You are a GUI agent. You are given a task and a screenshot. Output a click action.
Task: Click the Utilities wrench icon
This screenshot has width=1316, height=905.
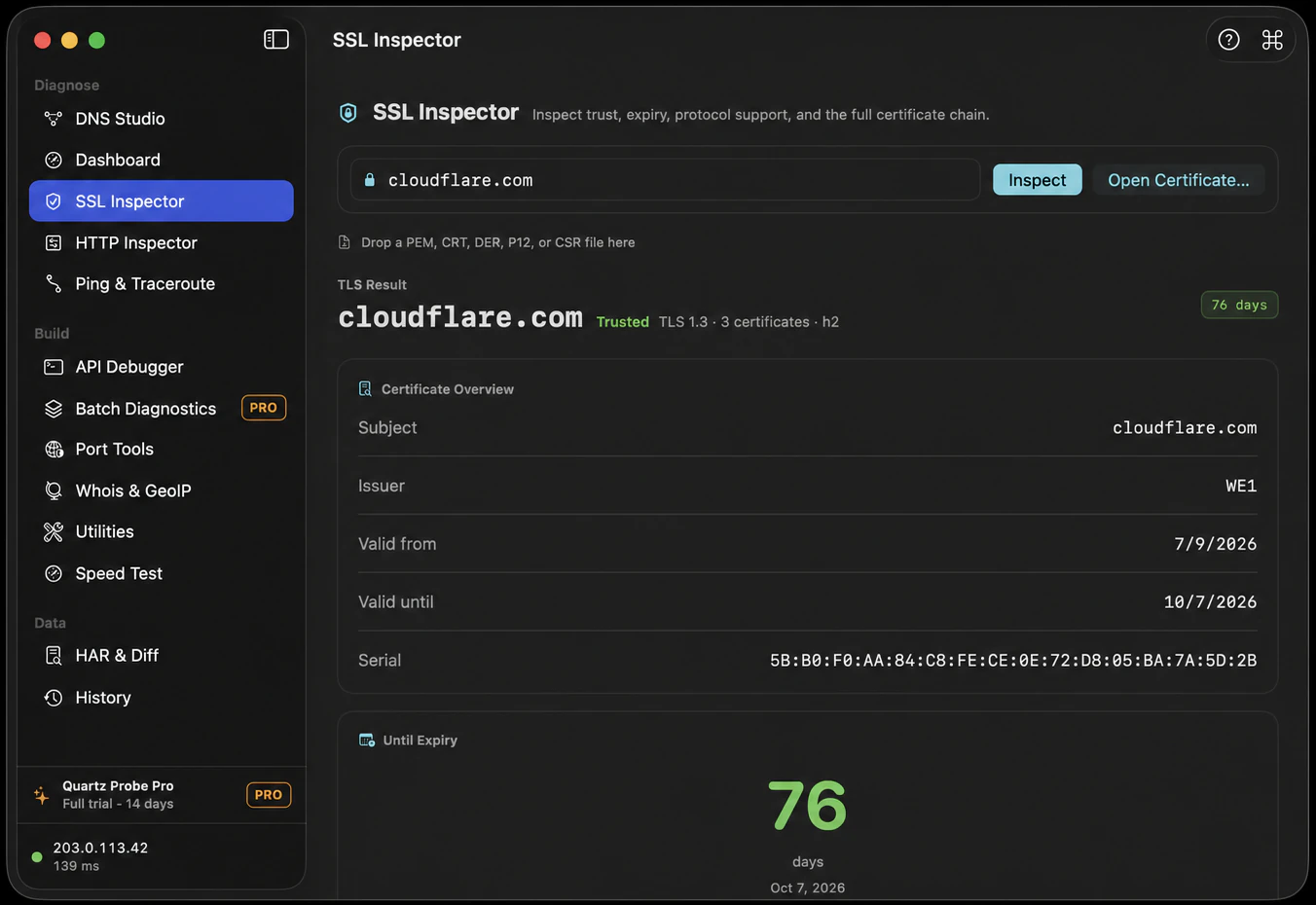pos(54,532)
